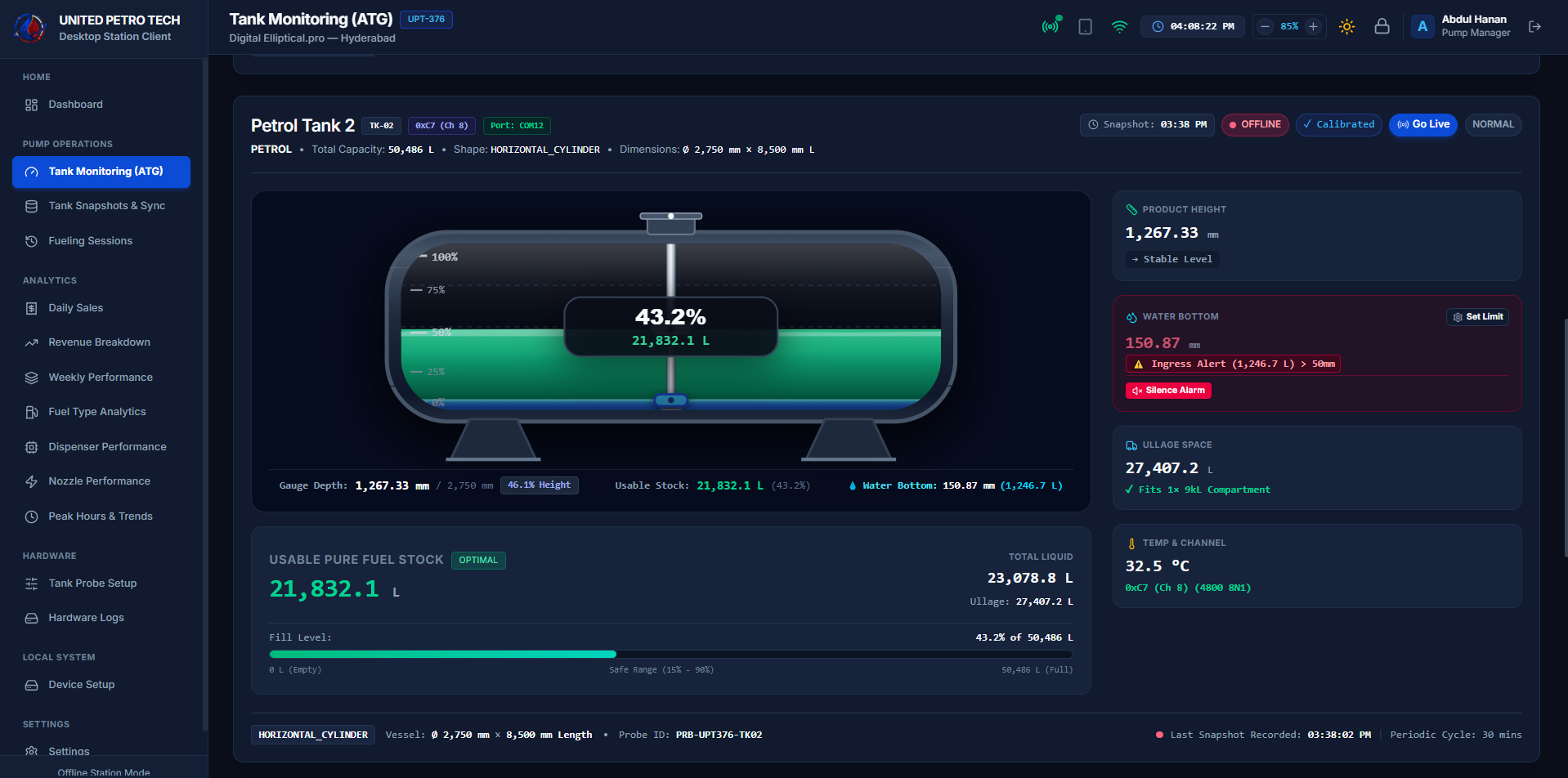Click the Stable Level indicator

pyautogui.click(x=1172, y=259)
